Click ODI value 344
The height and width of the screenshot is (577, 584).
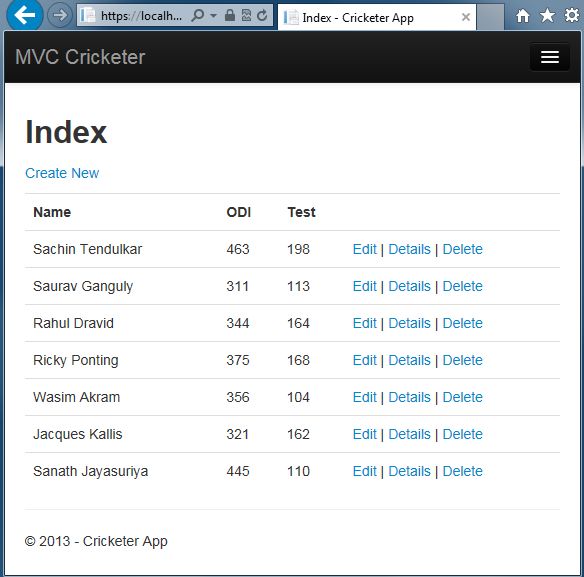pos(238,323)
